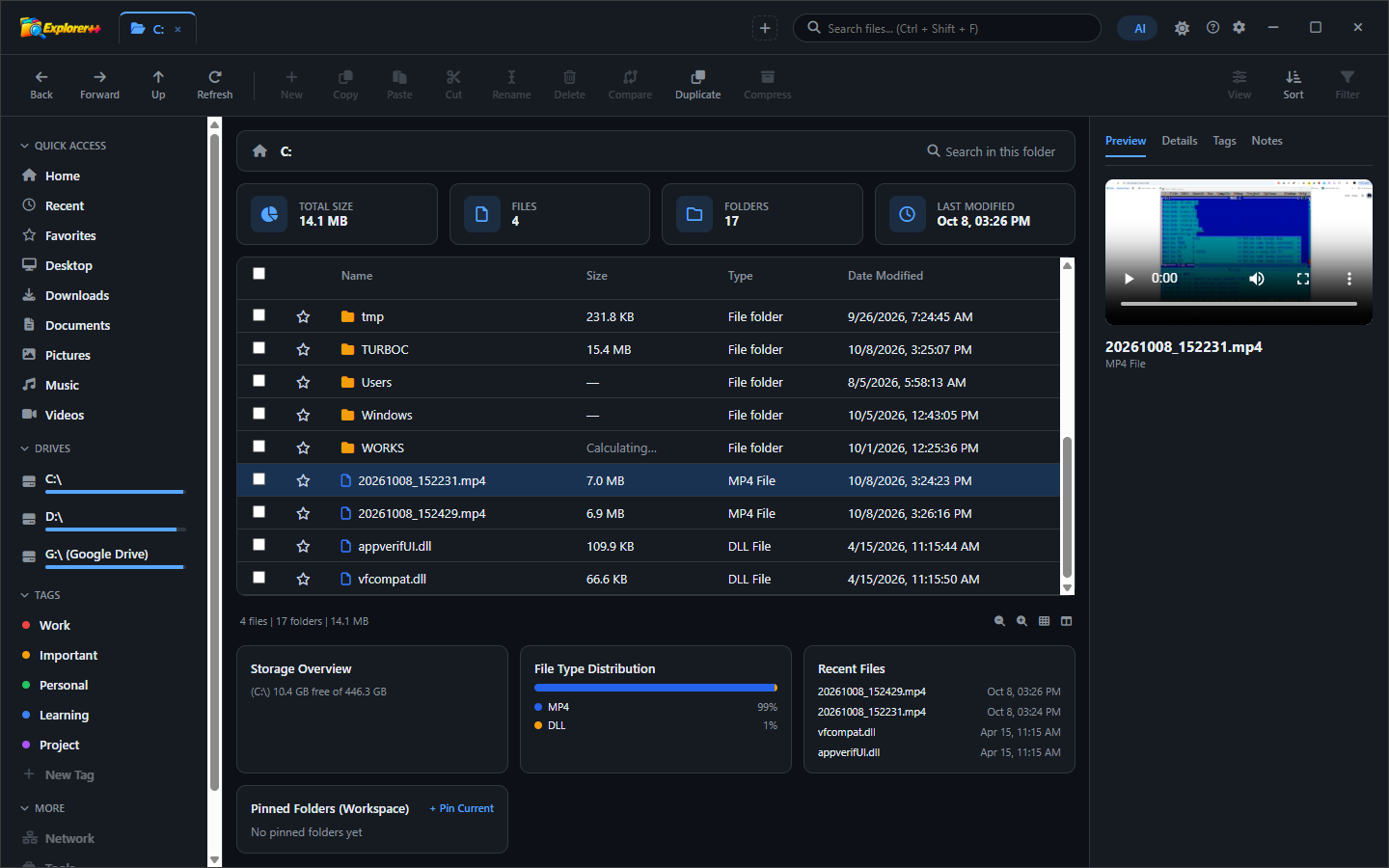Click the file list vertical scrollbar
1389x868 pixels.
coord(1067,507)
